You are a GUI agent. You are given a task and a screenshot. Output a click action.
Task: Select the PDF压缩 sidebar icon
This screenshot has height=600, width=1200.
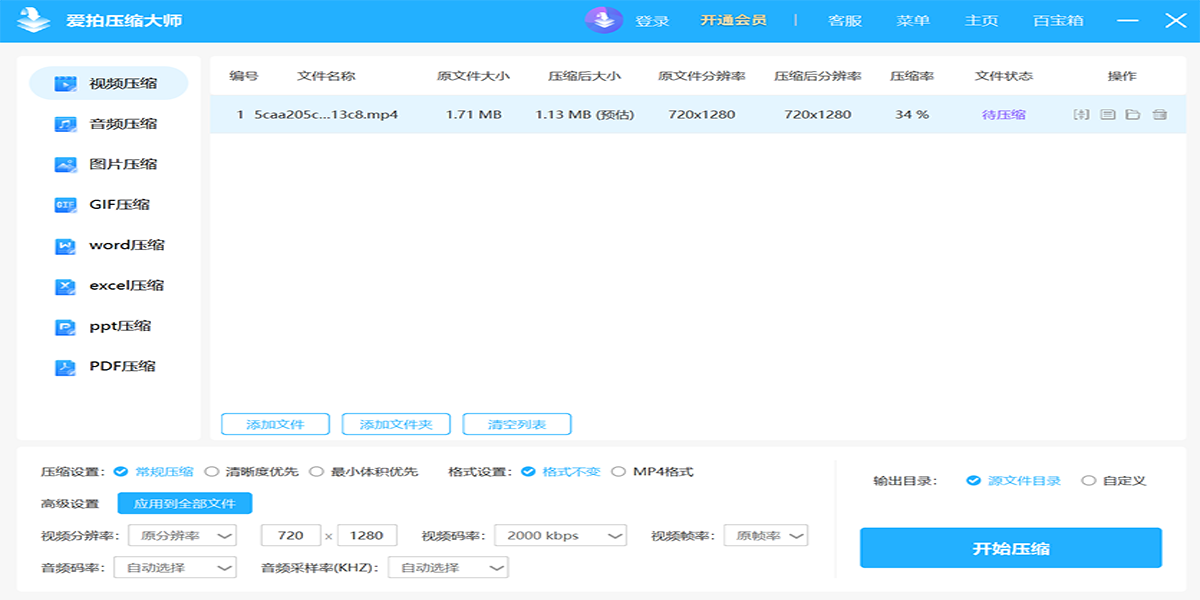[66, 367]
